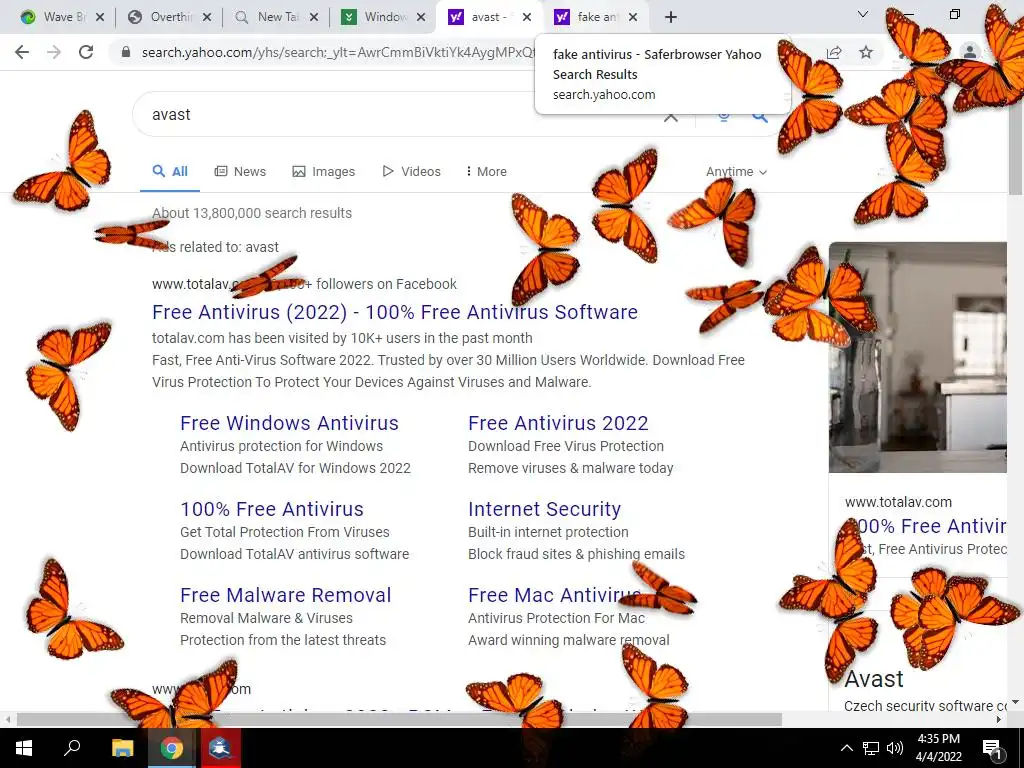Screen dimensions: 1024x768
Task: Open Free Antivirus 2022 link
Action: click(x=558, y=423)
